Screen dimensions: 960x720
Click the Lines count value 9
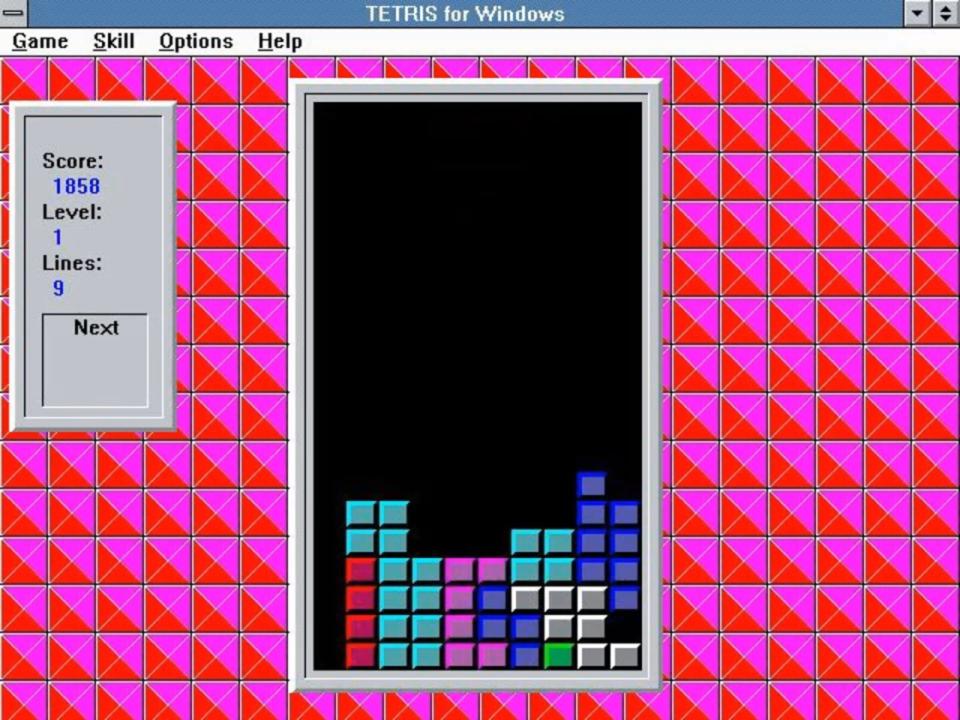59,288
